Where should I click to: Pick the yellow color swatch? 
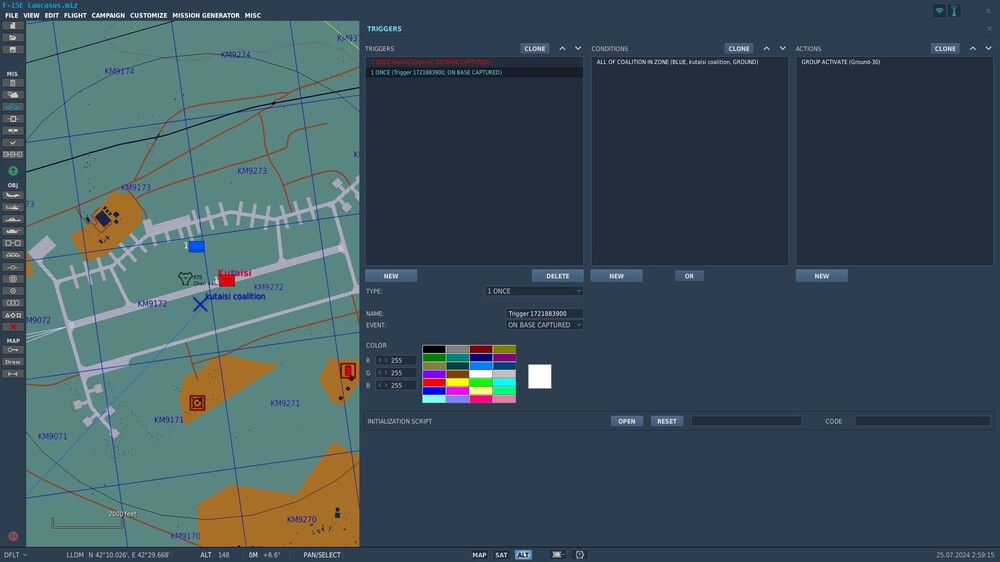click(x=456, y=382)
